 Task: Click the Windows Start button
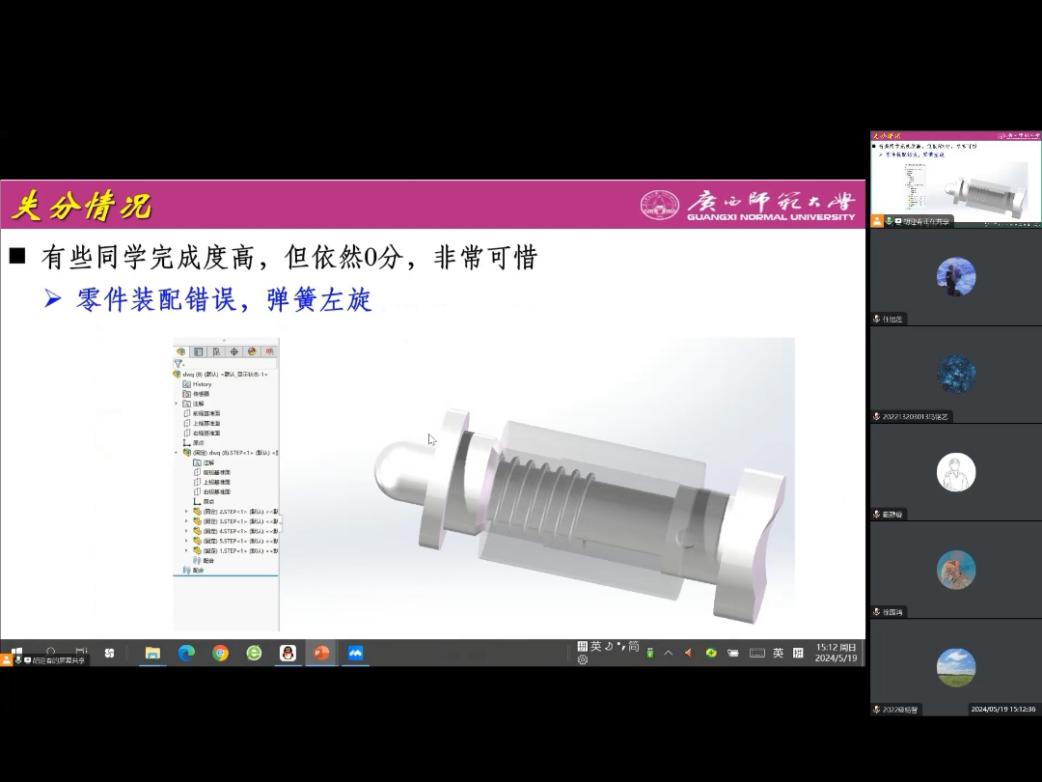(17, 652)
